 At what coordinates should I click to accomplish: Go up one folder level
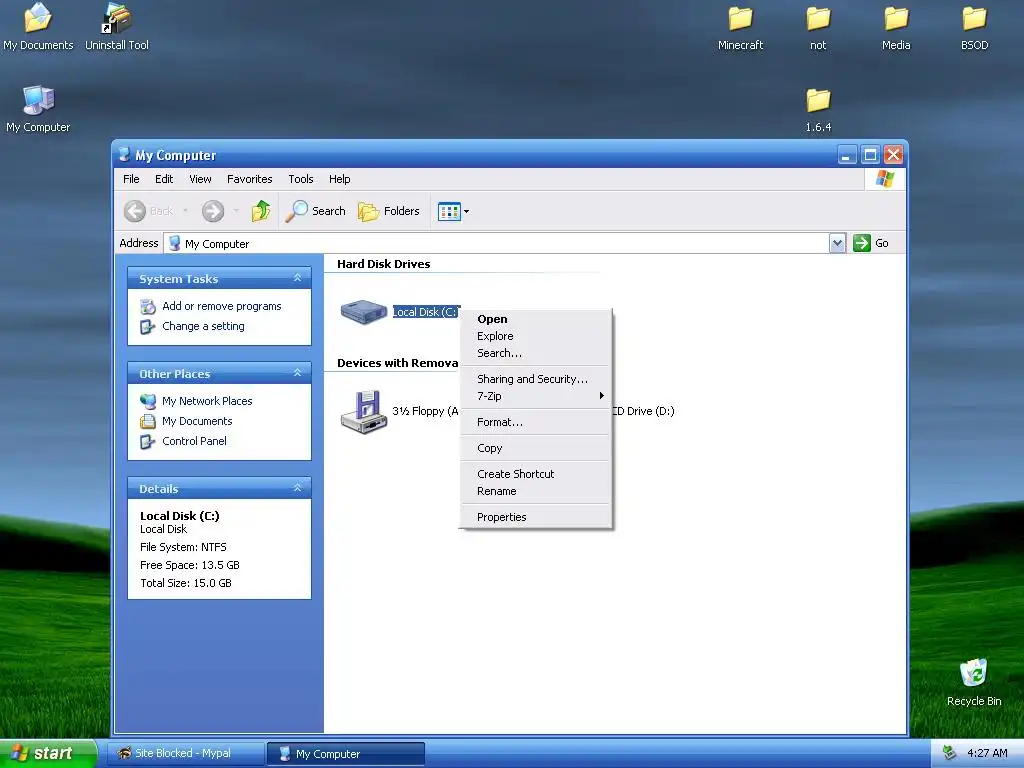pyautogui.click(x=261, y=211)
